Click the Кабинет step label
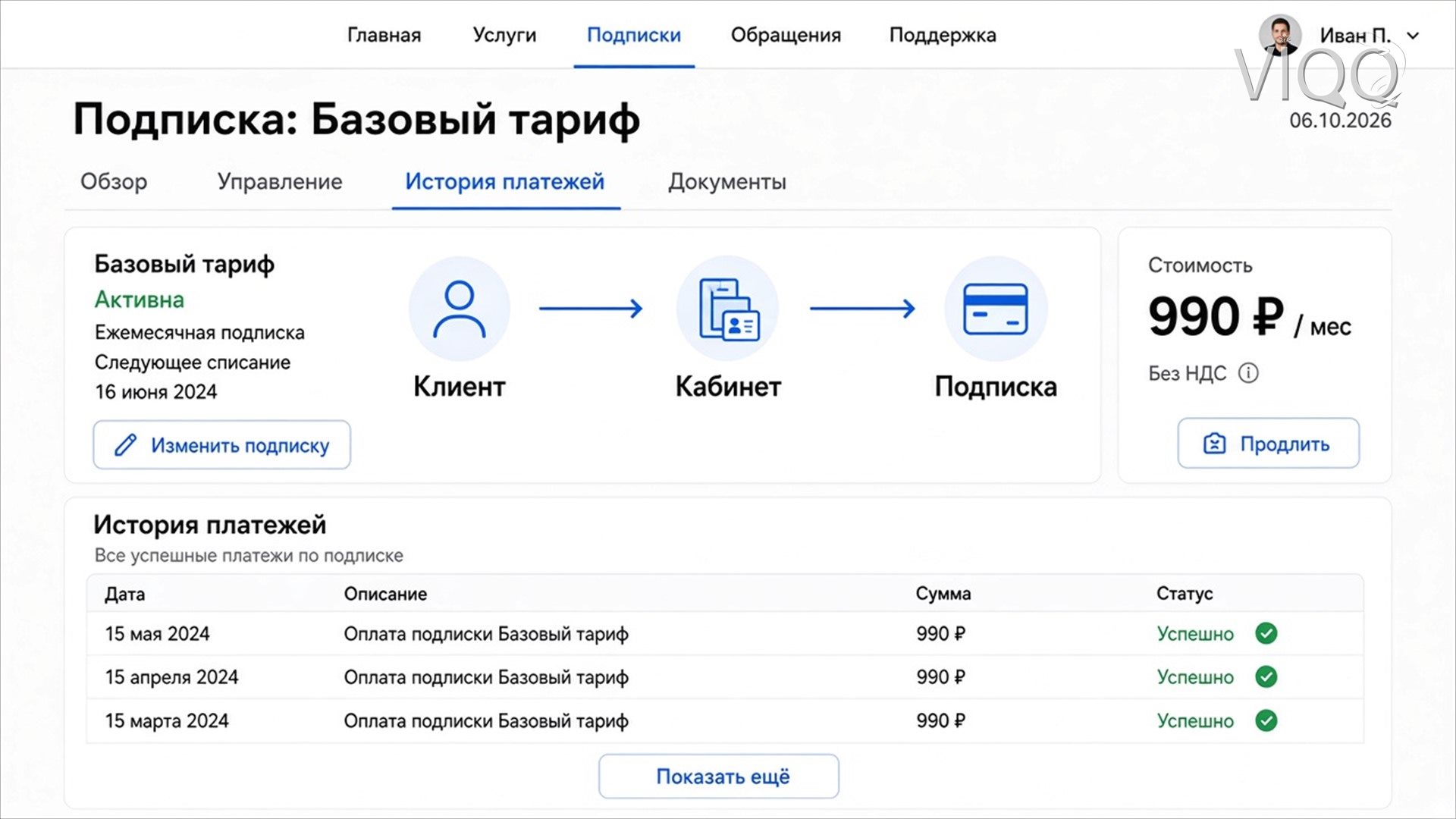The width and height of the screenshot is (1456, 819). [728, 387]
